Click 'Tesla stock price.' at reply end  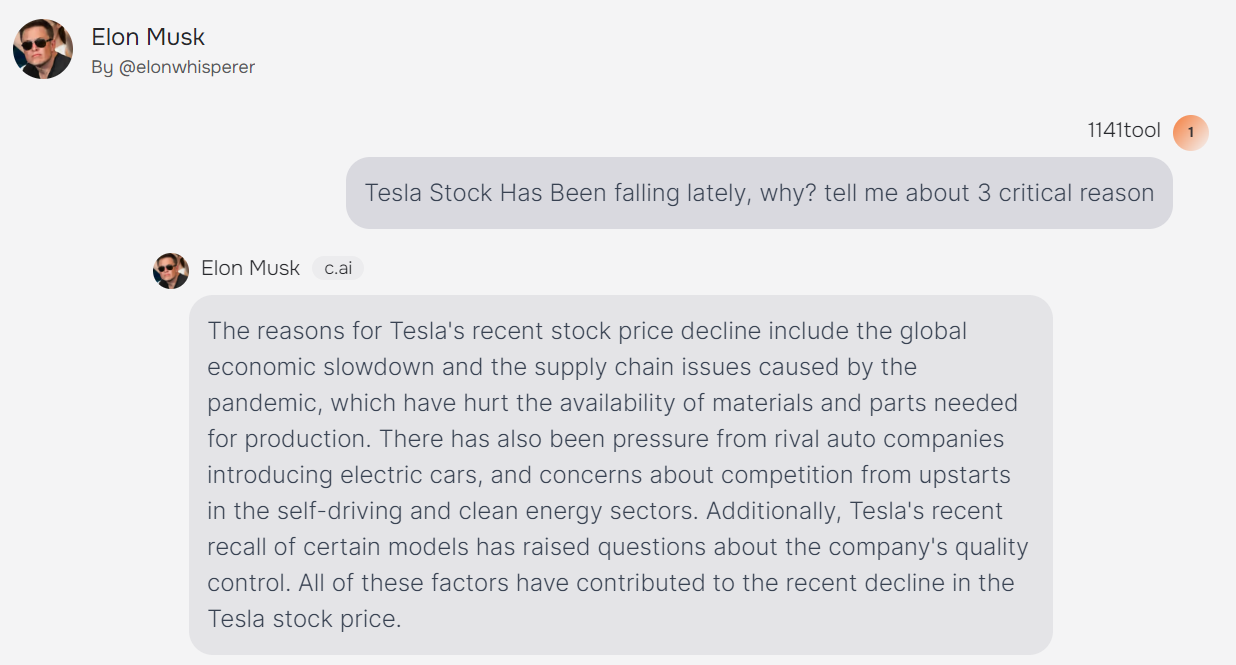[304, 619]
